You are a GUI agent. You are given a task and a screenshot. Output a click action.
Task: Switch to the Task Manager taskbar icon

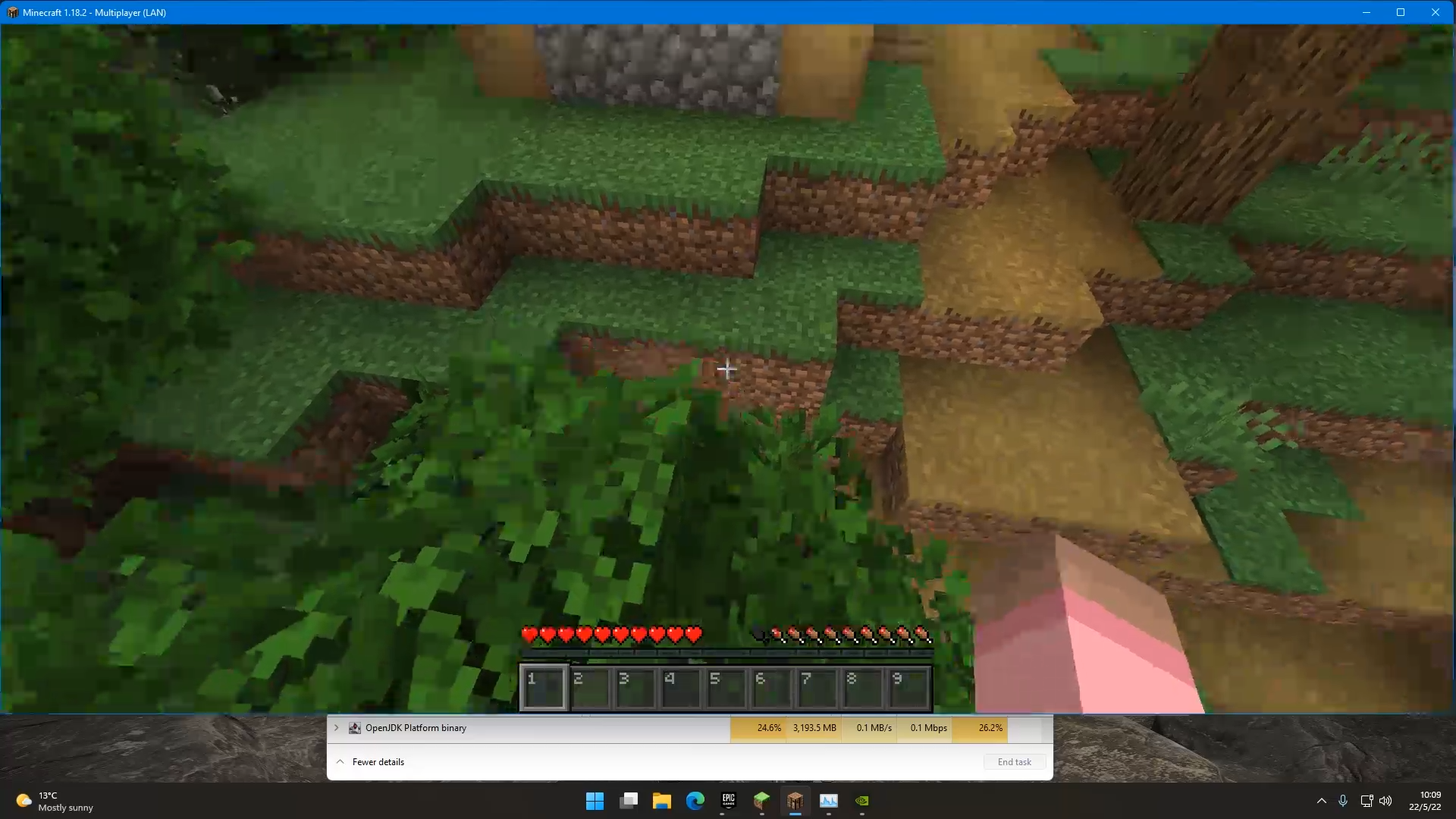828,801
